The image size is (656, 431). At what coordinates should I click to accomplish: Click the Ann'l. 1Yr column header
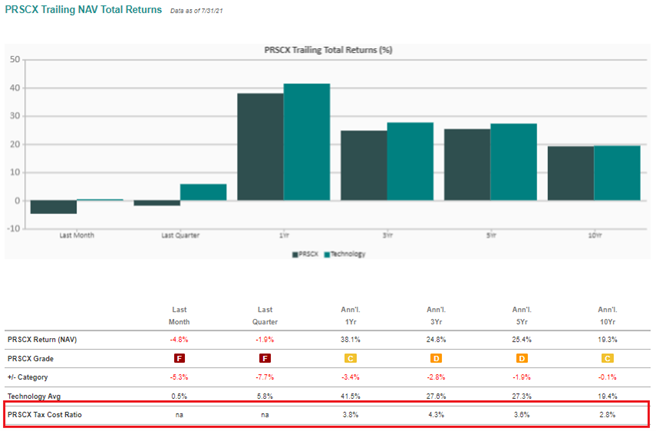(351, 316)
